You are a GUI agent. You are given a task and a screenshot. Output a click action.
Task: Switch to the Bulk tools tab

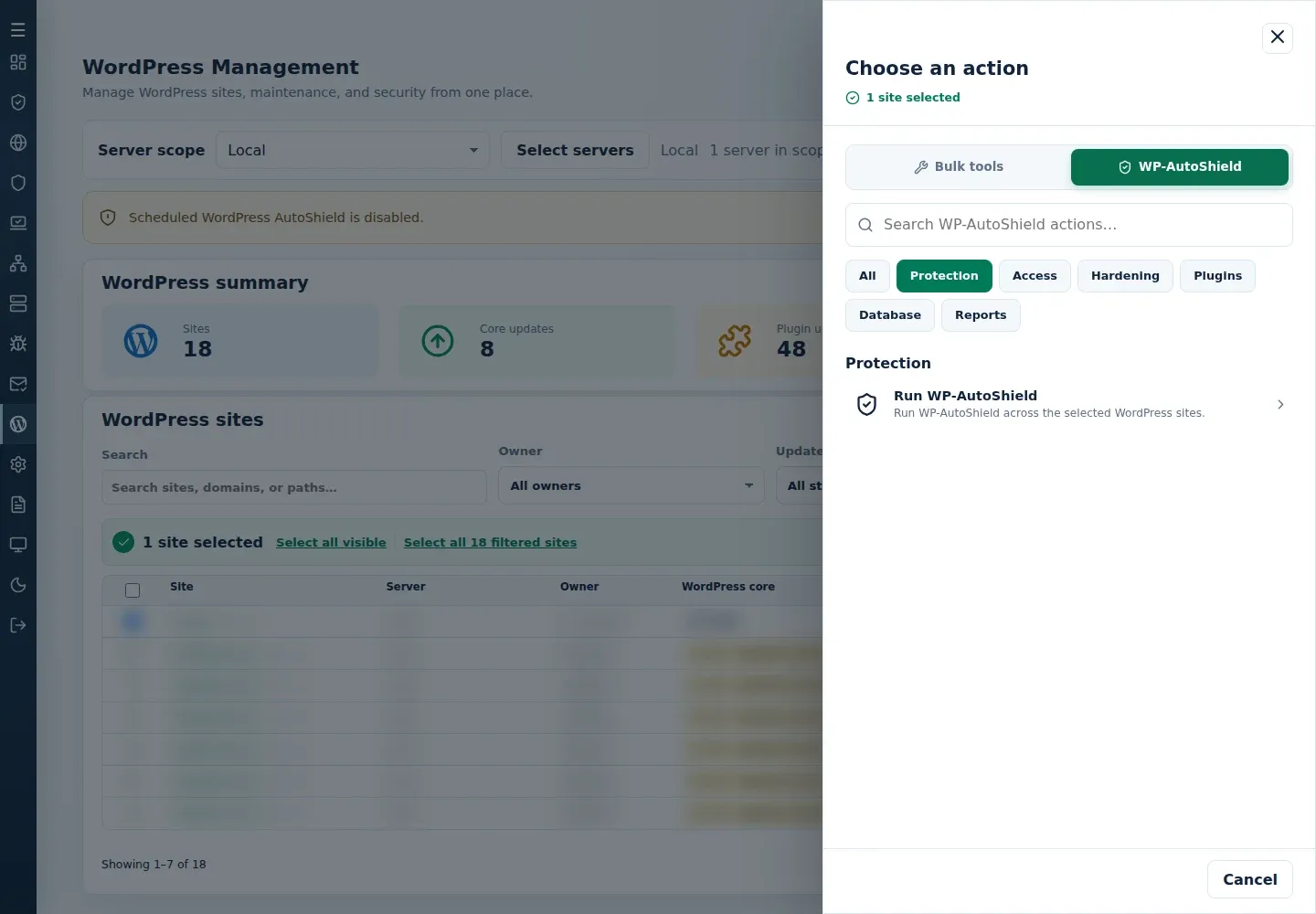tap(959, 166)
